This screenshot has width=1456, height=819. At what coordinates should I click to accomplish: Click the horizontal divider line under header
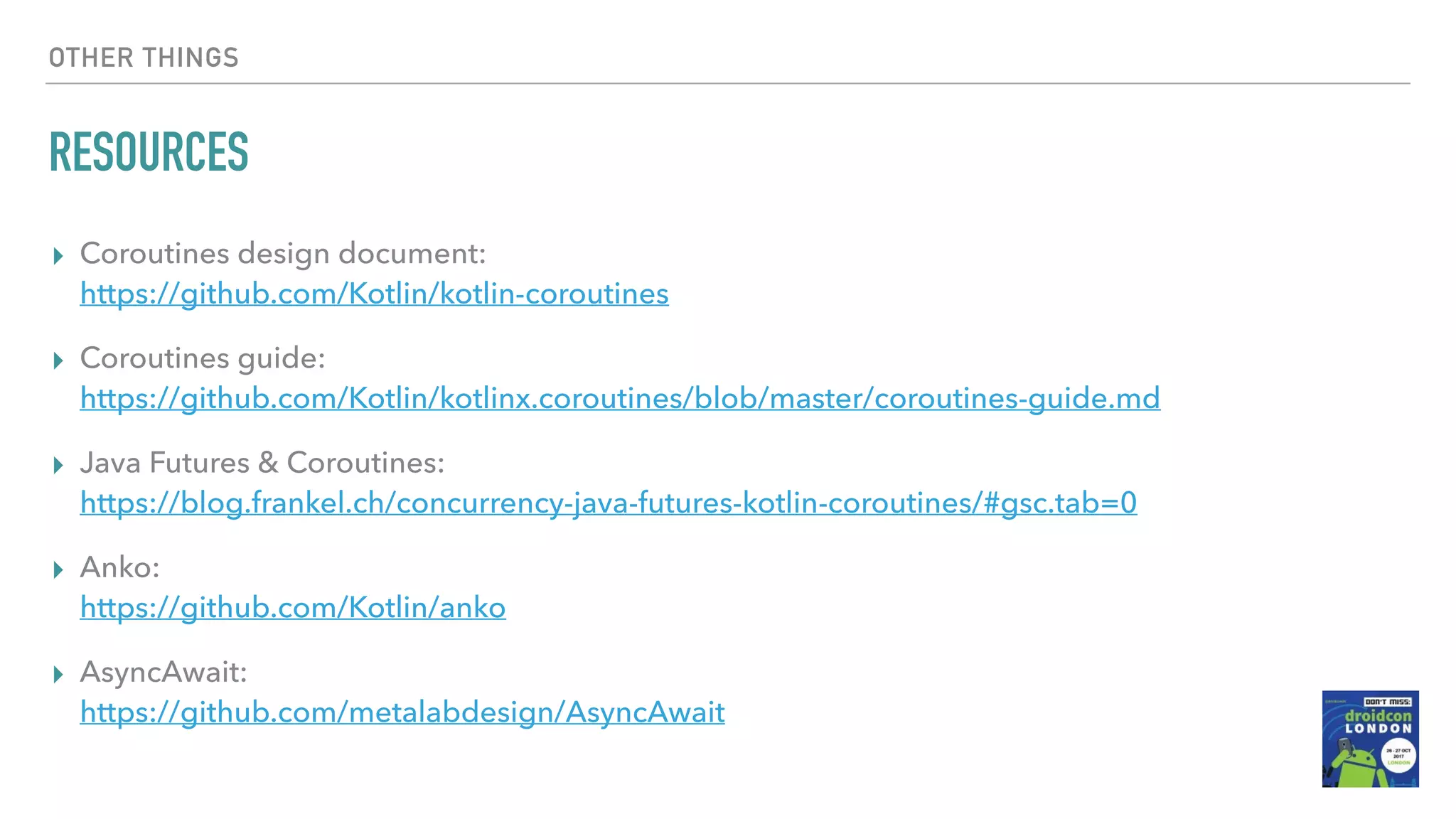coord(727,83)
